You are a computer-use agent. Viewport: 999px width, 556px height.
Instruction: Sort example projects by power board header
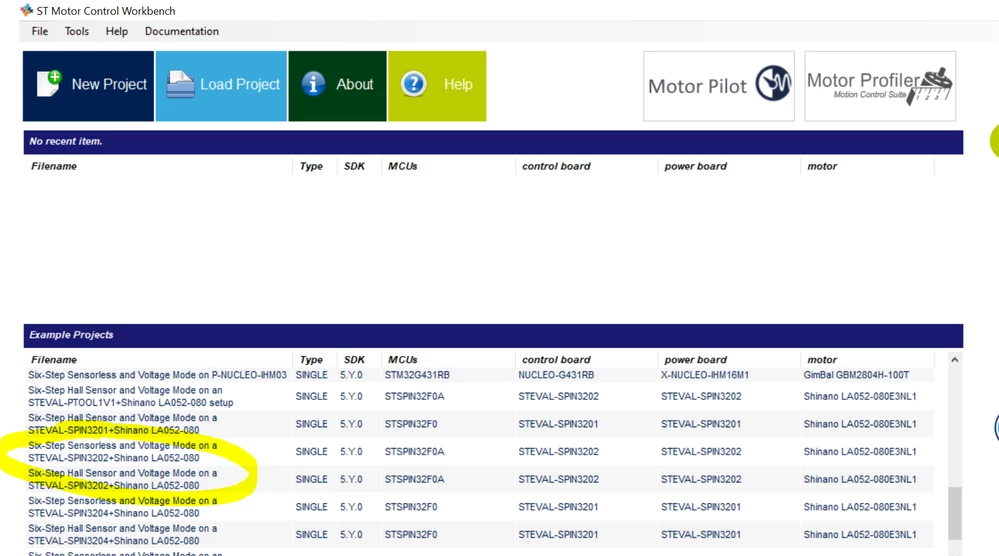click(695, 360)
